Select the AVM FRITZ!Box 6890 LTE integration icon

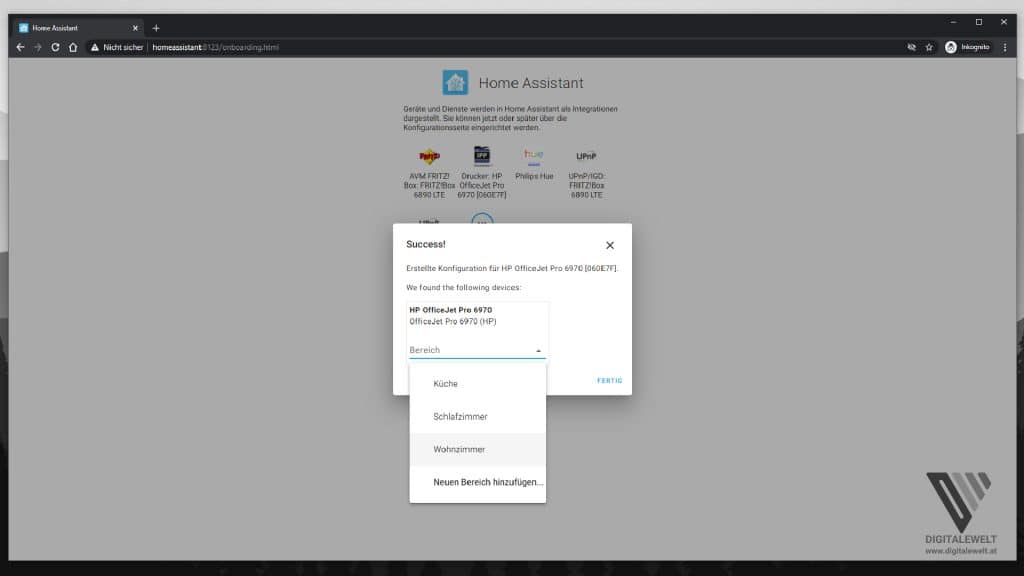pos(428,158)
